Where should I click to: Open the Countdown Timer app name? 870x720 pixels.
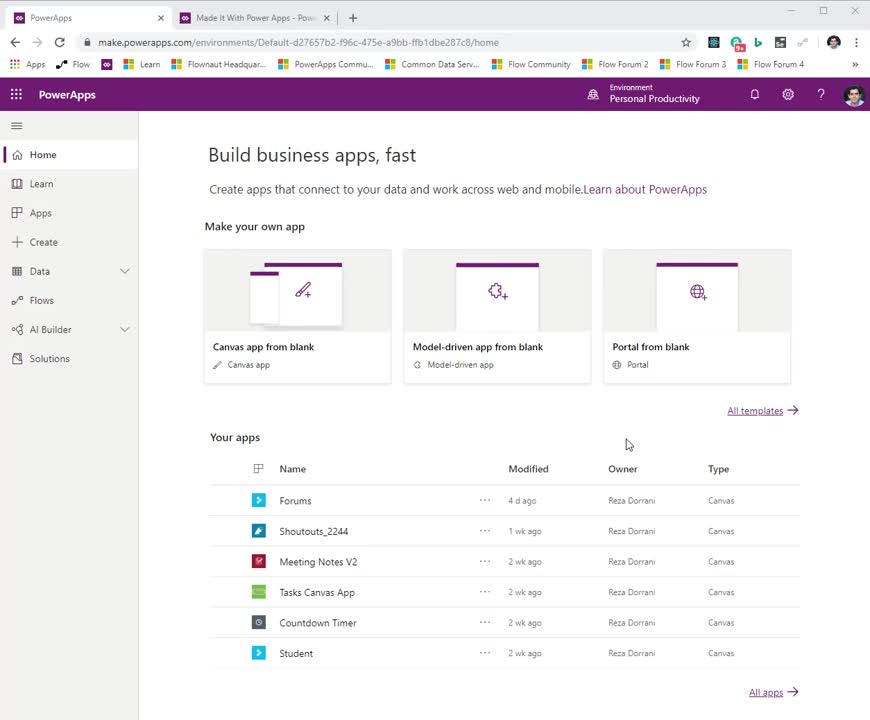click(x=318, y=622)
